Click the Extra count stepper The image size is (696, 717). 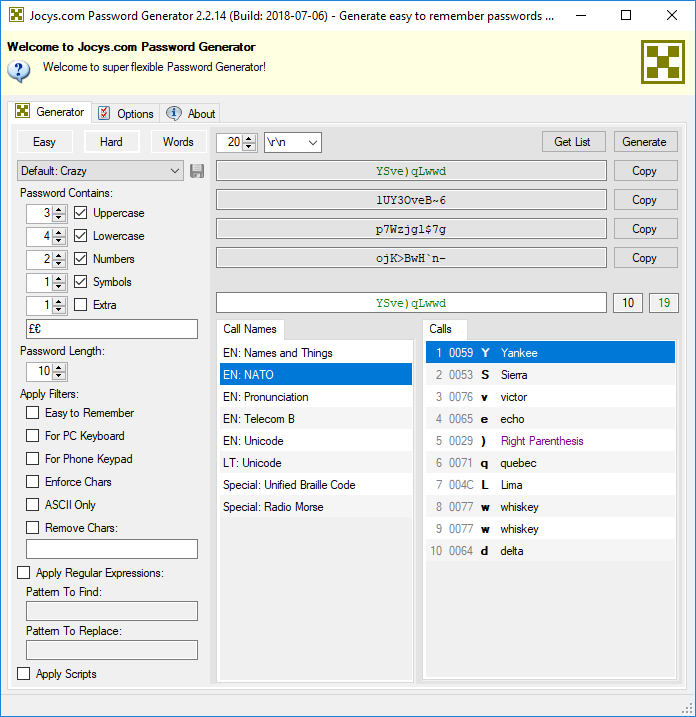(x=47, y=305)
